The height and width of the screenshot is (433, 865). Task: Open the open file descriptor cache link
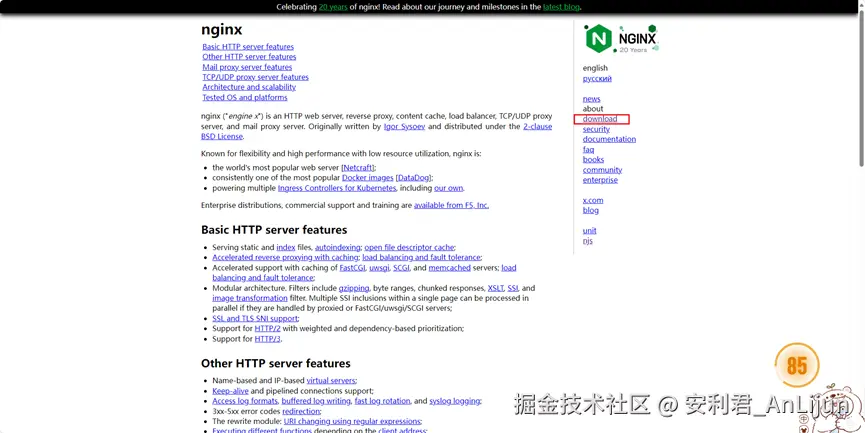[x=409, y=247]
